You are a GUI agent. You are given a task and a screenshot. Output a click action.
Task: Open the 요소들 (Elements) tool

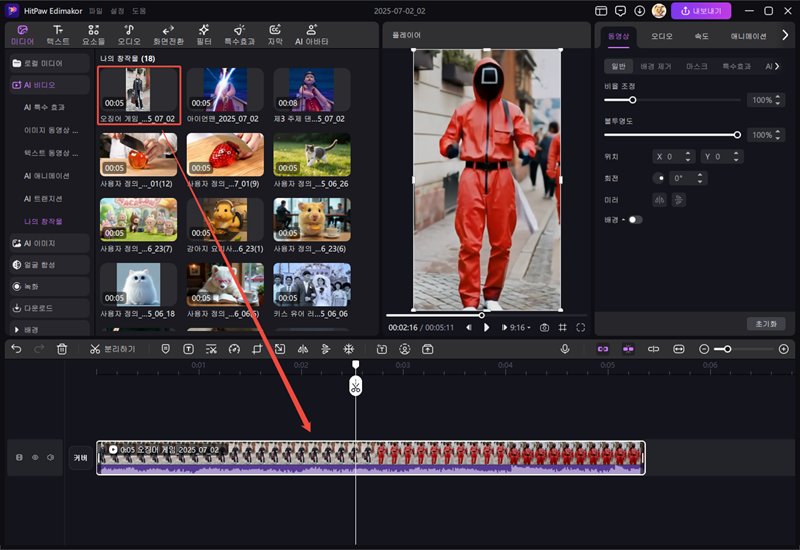pos(93,35)
